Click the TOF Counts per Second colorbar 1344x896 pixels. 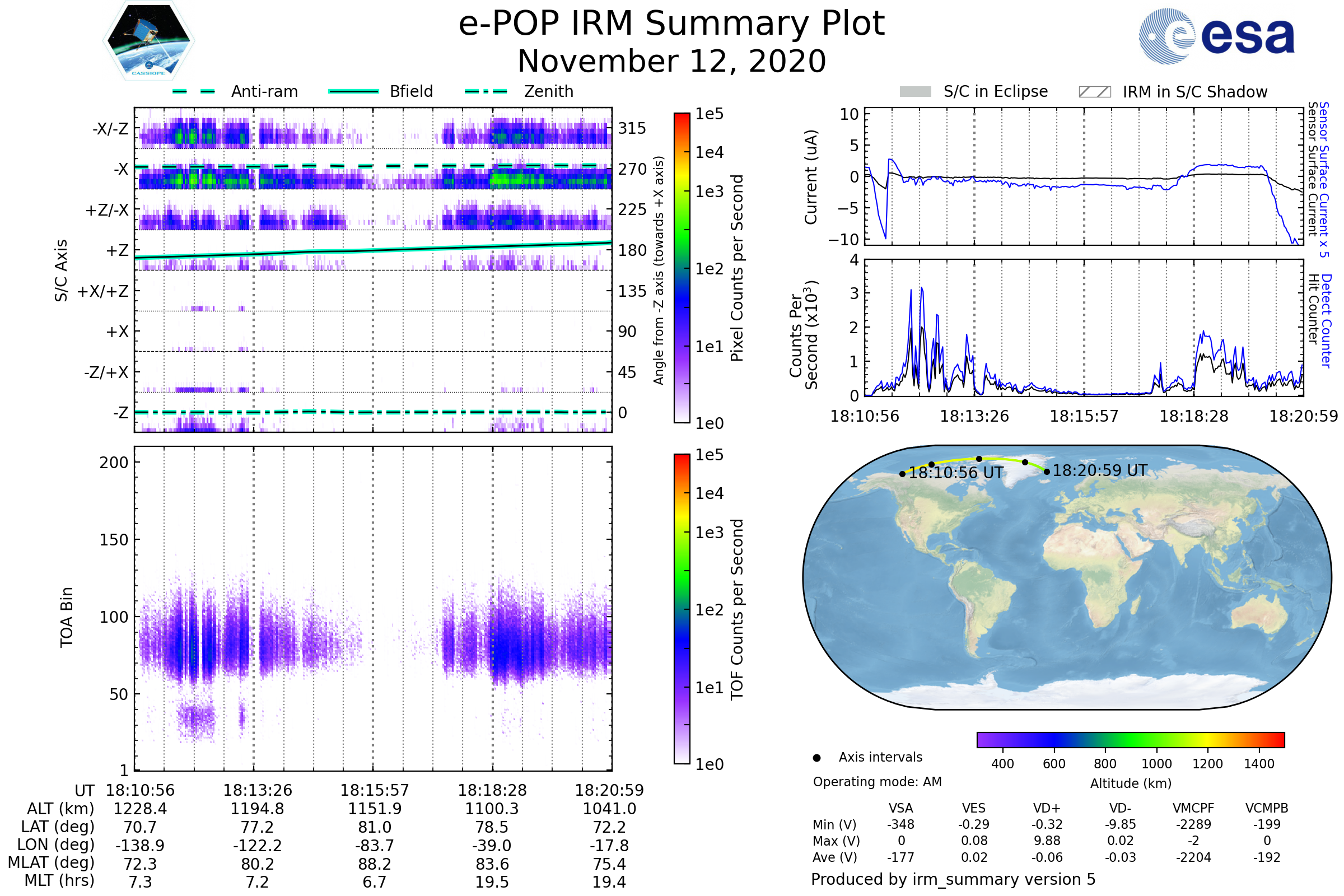(682, 609)
